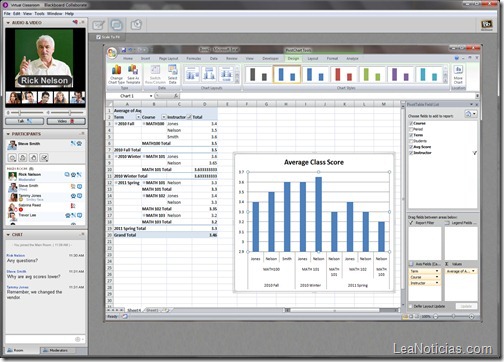Select the green chart style swatch
Screen dimensions: 504x362
point(372,74)
